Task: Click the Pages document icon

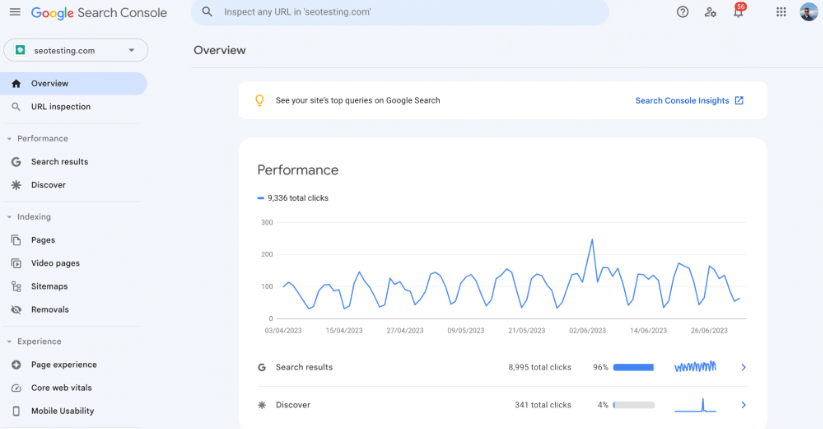Action: point(16,240)
